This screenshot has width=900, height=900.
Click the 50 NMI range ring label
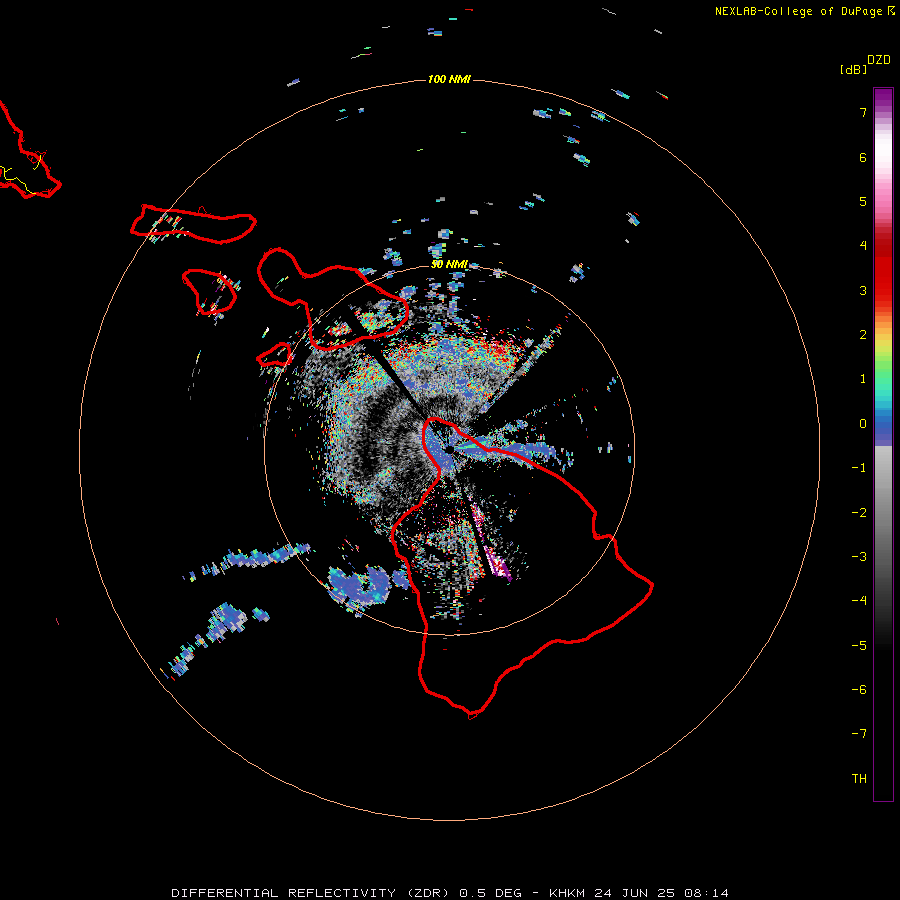(449, 264)
